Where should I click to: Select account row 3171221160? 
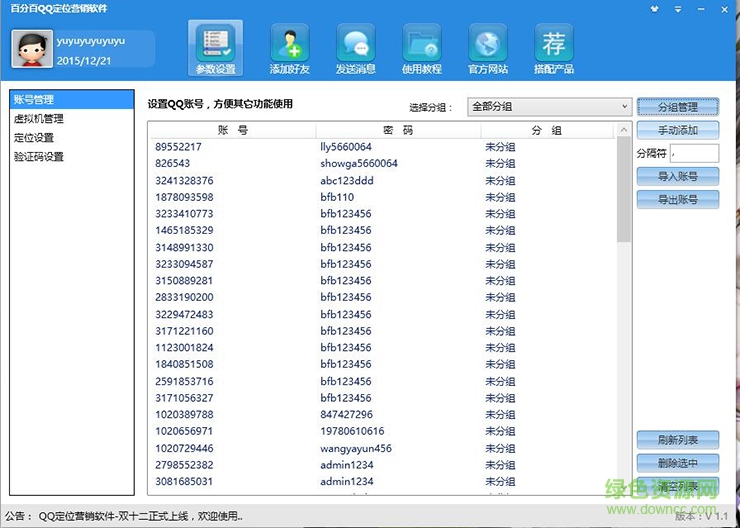(x=383, y=331)
